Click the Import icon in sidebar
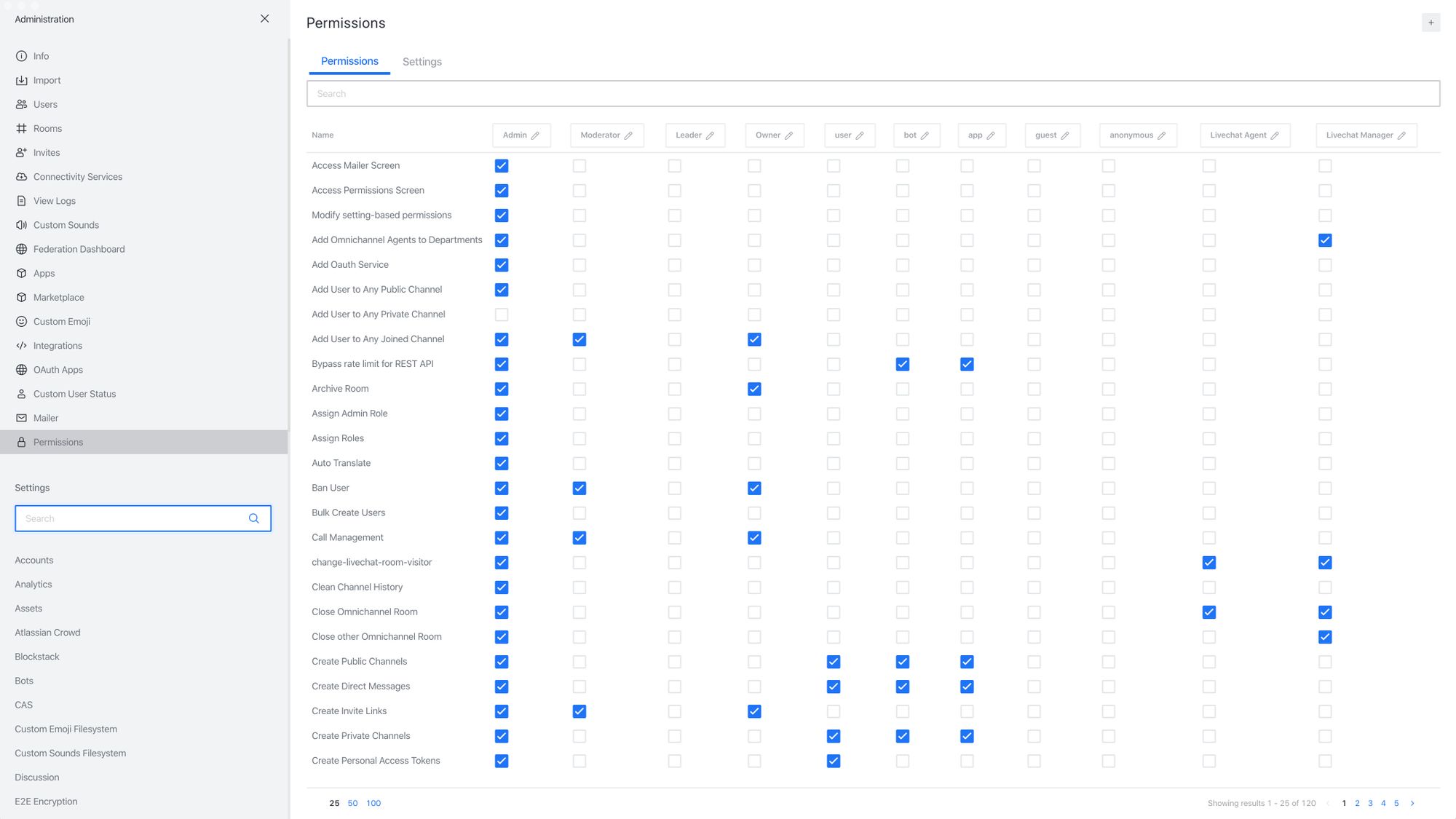Screen dimensions: 1456x819 (22, 80)
